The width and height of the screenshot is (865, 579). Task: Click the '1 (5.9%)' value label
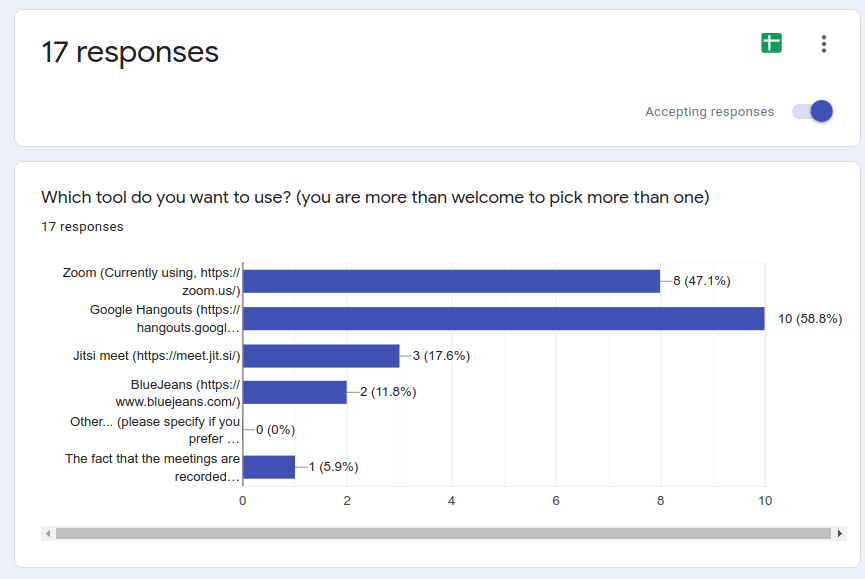pyautogui.click(x=333, y=467)
